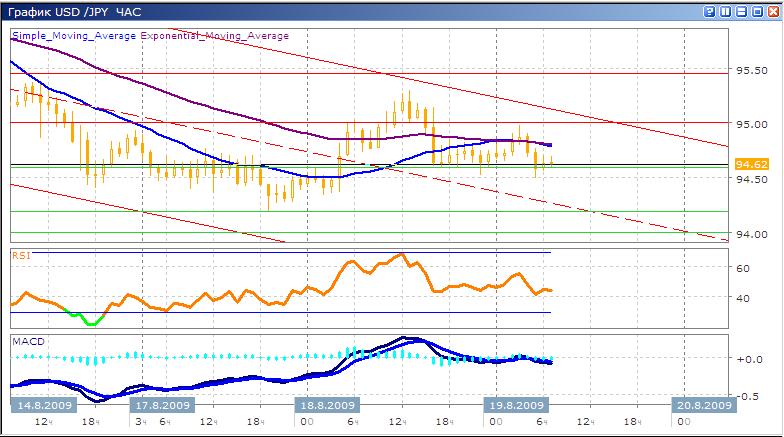784x437 pixels.
Task: Click the 17.8.2009 date marker
Action: pos(164,406)
